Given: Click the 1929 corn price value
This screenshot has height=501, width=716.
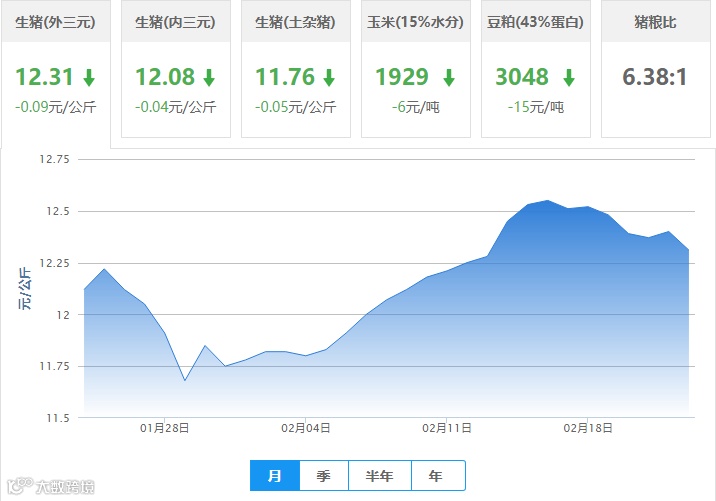Looking at the screenshot, I should (x=402, y=77).
